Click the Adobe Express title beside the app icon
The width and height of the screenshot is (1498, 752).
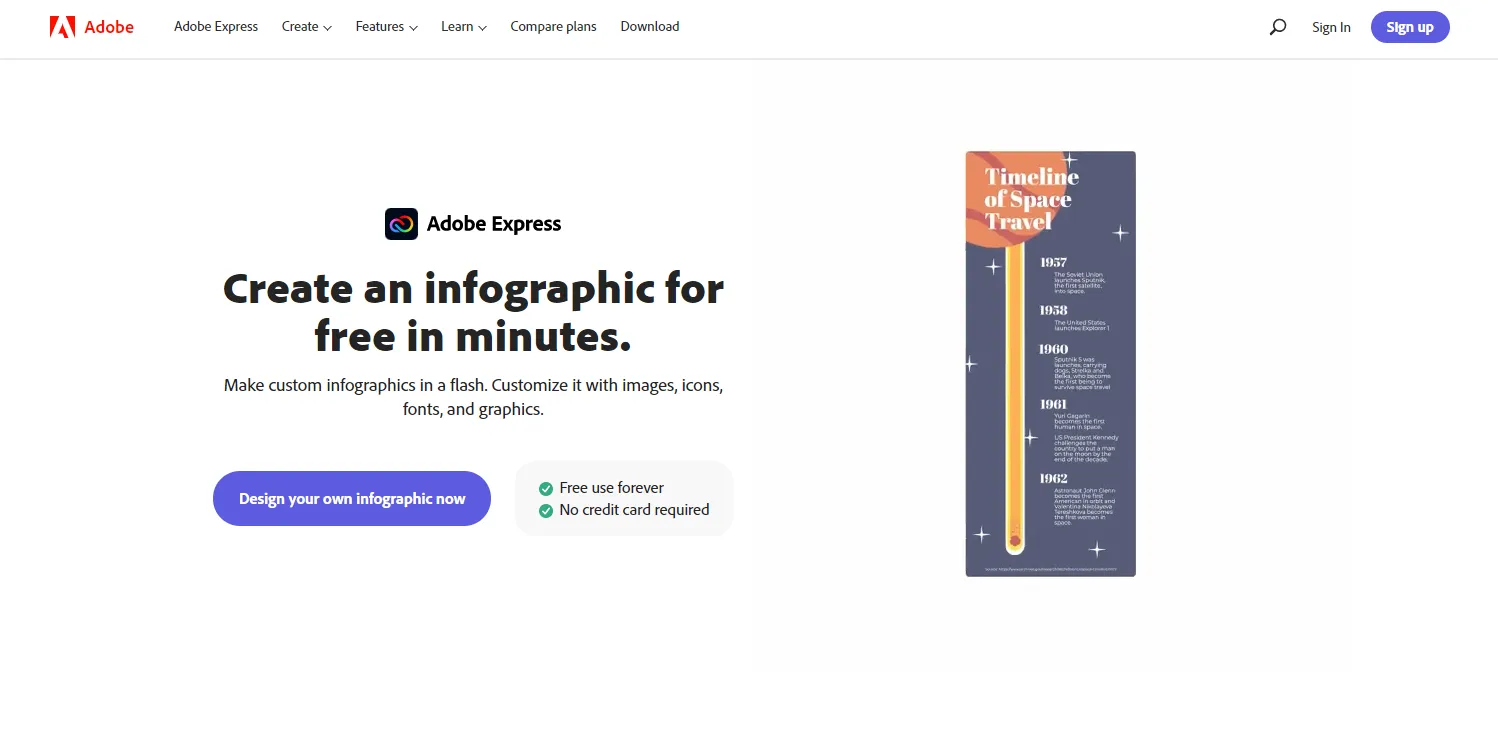coord(494,224)
